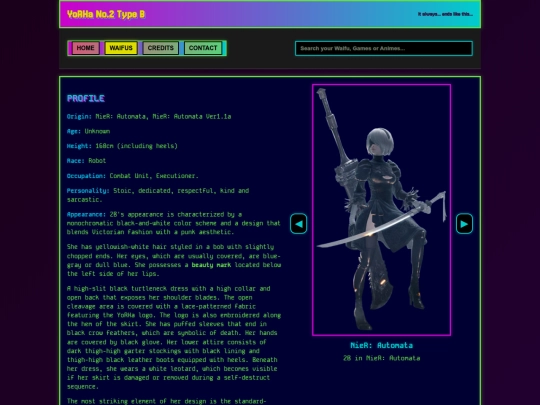This screenshot has height=405, width=540.
Task: Click the 'Height:' label
Action: (79, 146)
